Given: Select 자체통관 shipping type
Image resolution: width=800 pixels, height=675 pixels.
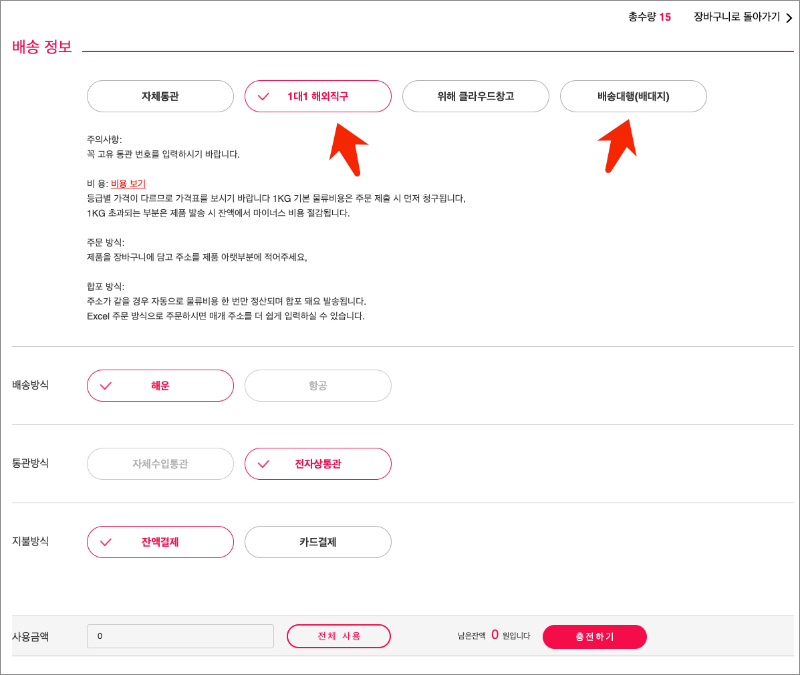Looking at the screenshot, I should pyautogui.click(x=160, y=96).
